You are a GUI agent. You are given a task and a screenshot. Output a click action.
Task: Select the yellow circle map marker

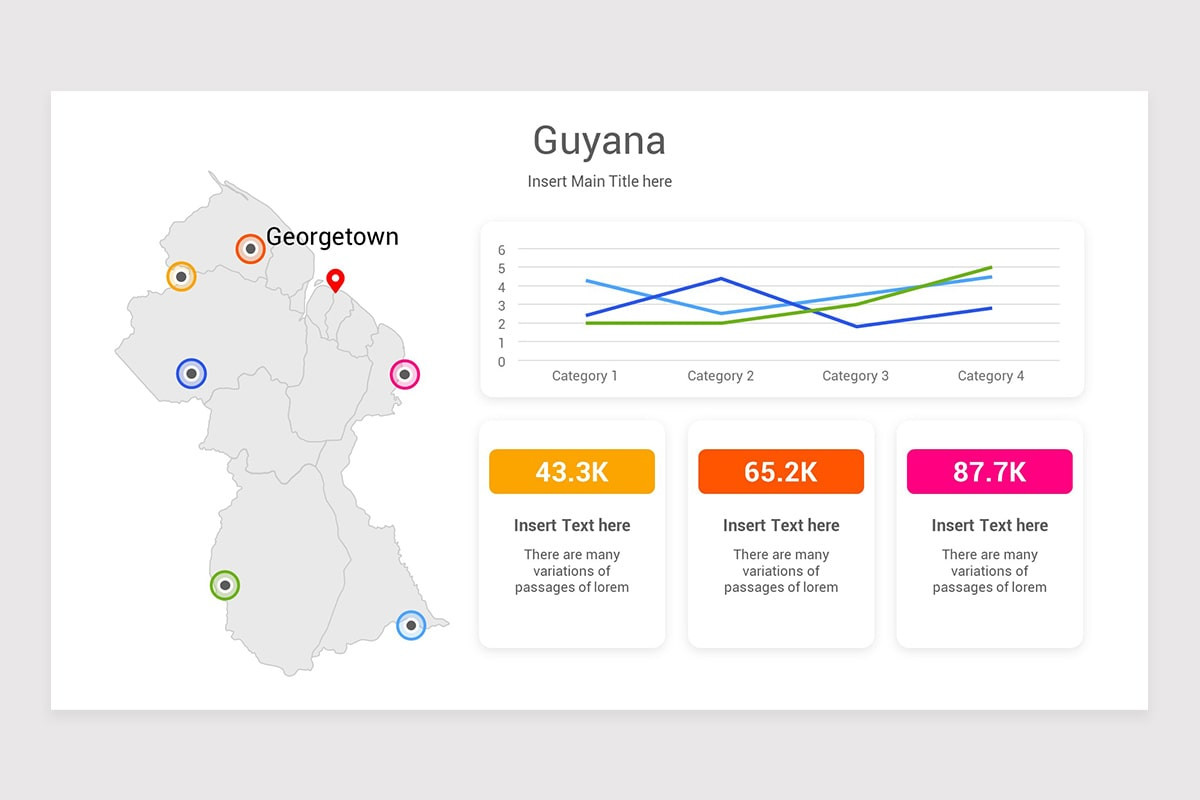pyautogui.click(x=181, y=277)
